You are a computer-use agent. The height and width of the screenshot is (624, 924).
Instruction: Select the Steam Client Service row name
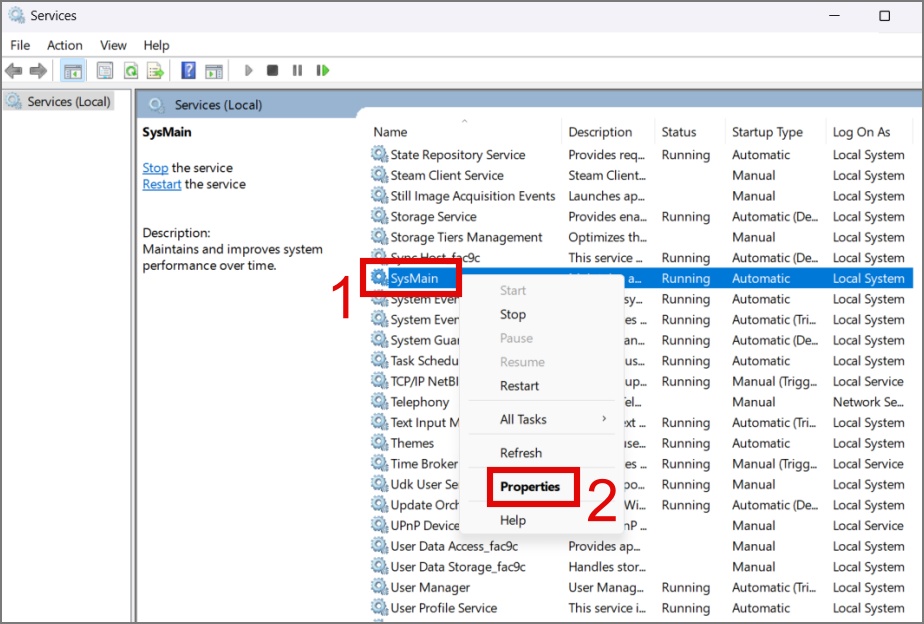pyautogui.click(x=447, y=175)
